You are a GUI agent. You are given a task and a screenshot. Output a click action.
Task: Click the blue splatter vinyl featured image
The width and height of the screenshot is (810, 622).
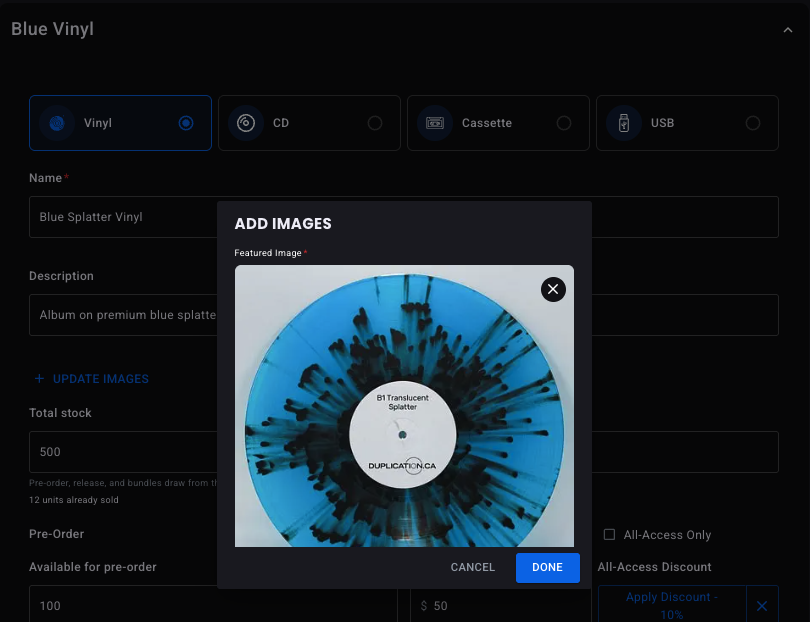(x=404, y=406)
